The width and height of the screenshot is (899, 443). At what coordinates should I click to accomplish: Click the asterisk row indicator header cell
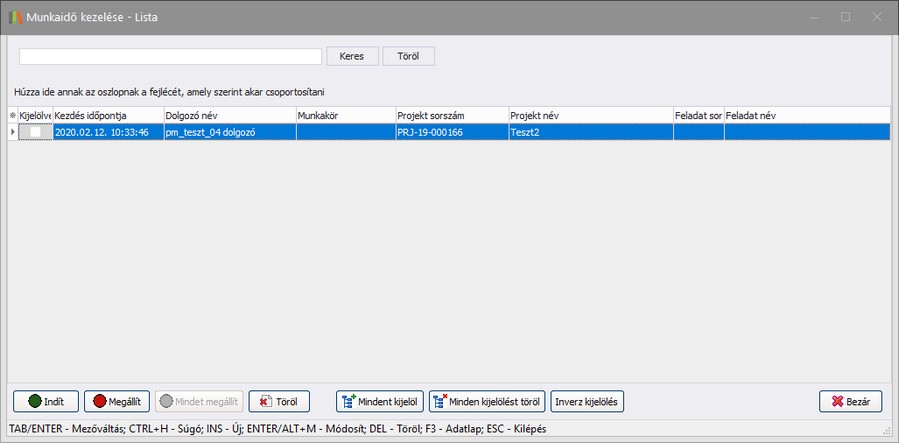click(x=13, y=115)
